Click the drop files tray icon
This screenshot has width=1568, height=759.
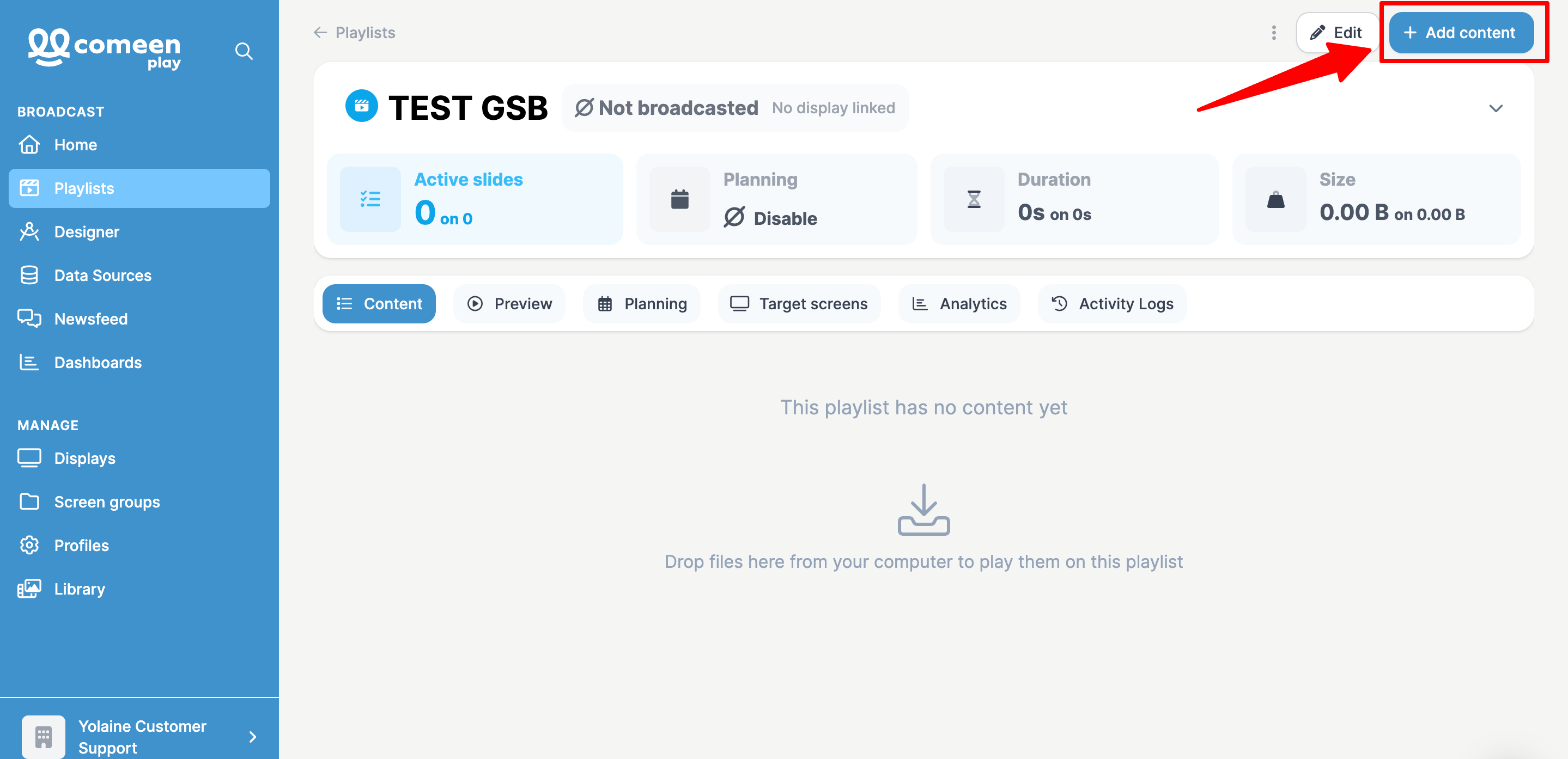click(x=923, y=510)
